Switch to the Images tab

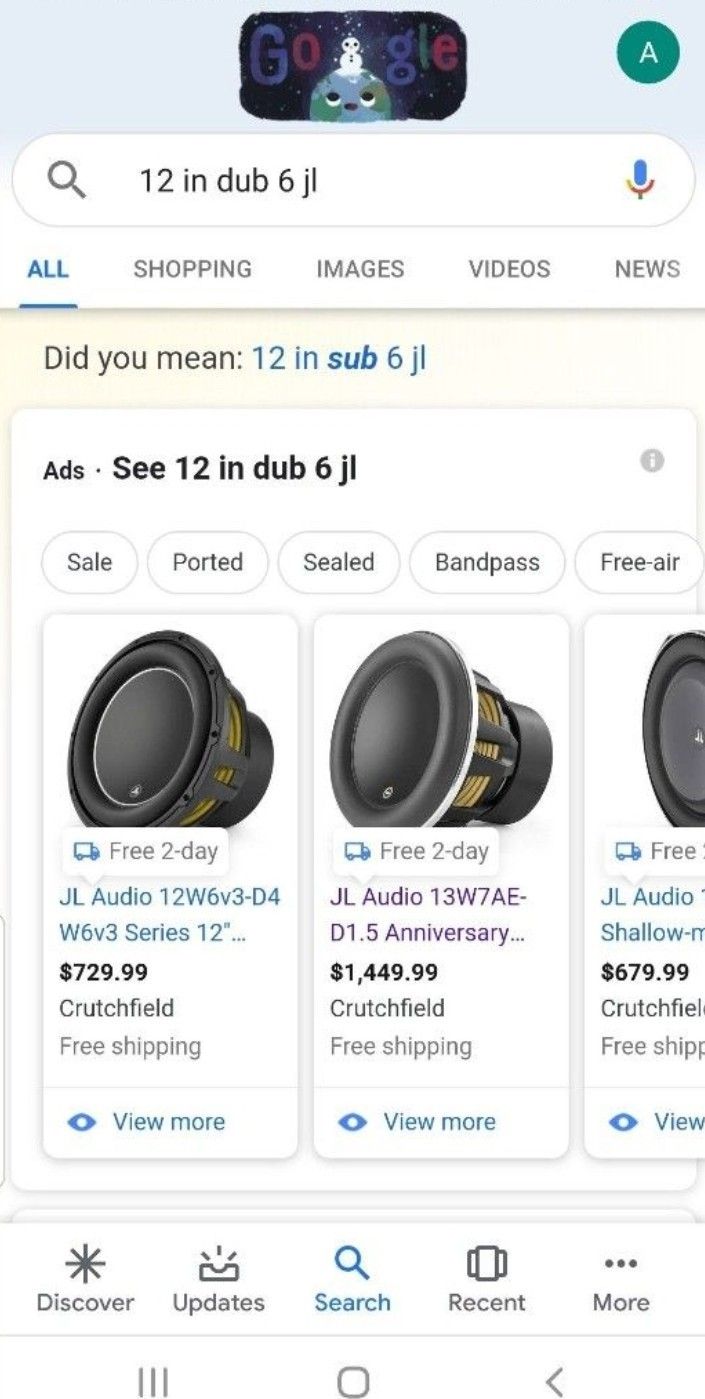click(360, 269)
